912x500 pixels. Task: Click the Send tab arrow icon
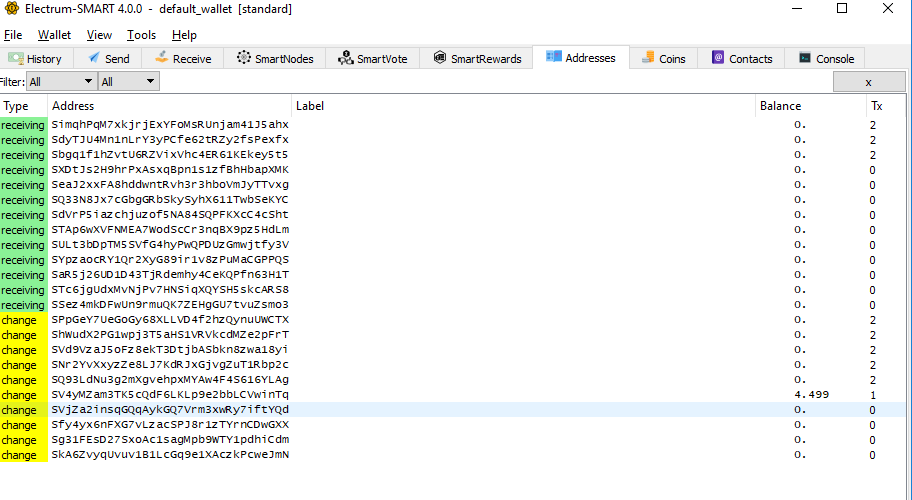[x=94, y=58]
